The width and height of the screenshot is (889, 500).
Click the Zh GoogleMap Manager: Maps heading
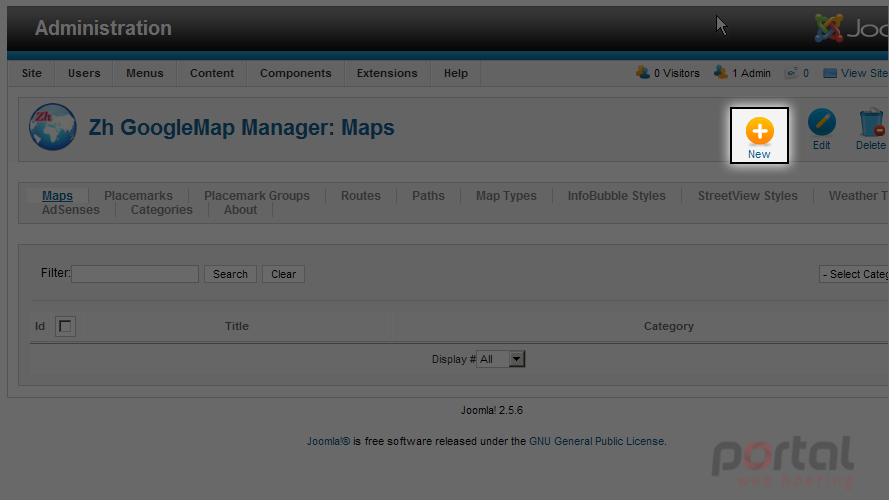point(242,128)
